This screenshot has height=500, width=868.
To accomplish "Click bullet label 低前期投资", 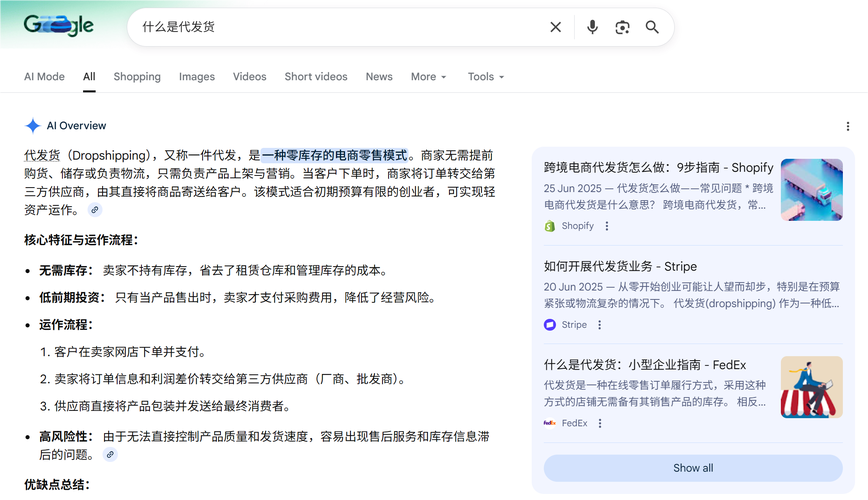I will tap(72, 297).
